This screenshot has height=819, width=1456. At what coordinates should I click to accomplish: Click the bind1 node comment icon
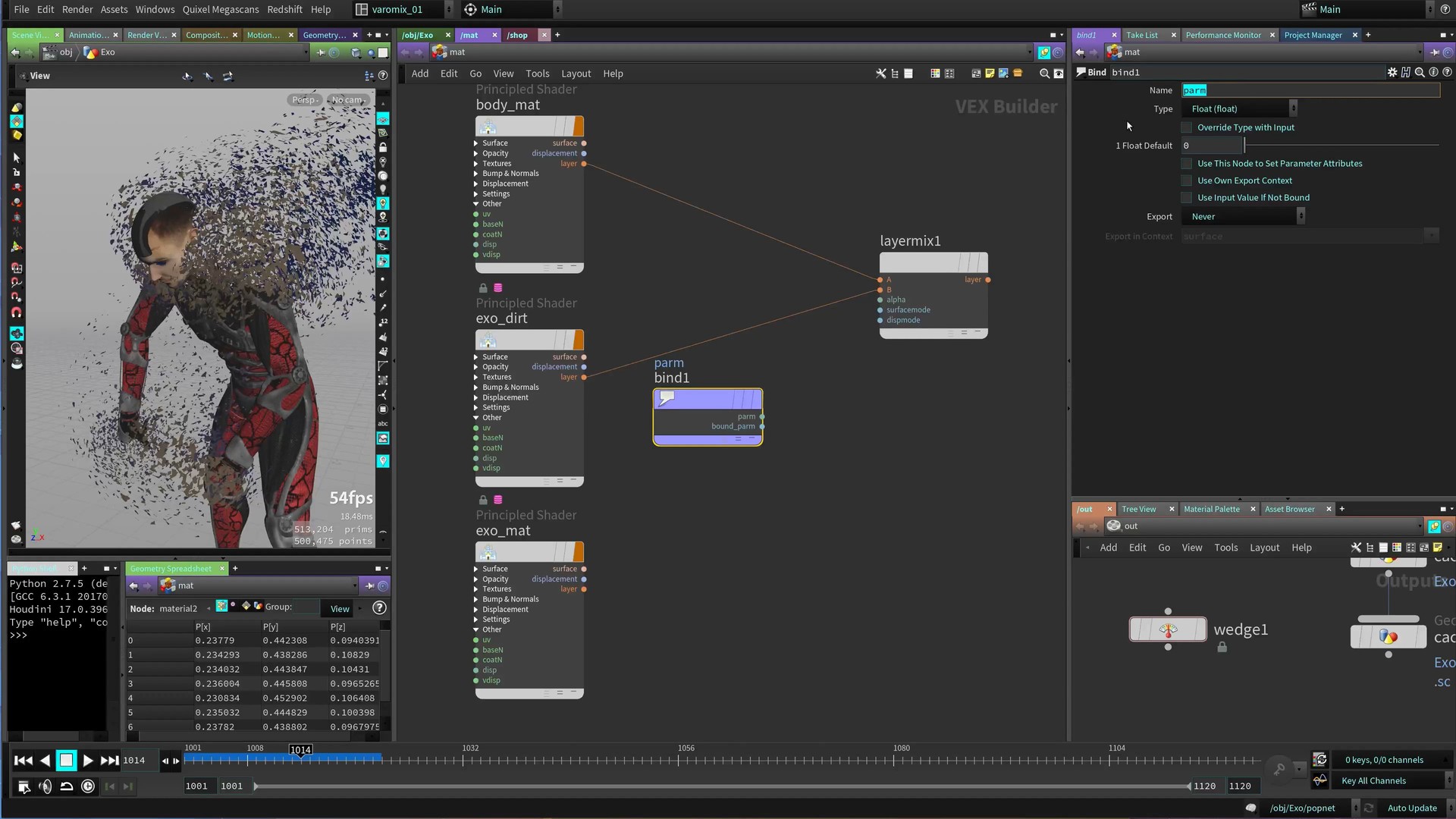667,398
